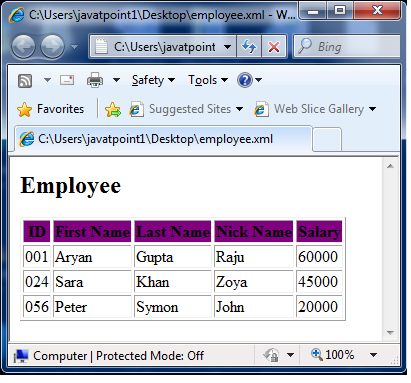Select the employee.xml tab

pos(163,139)
